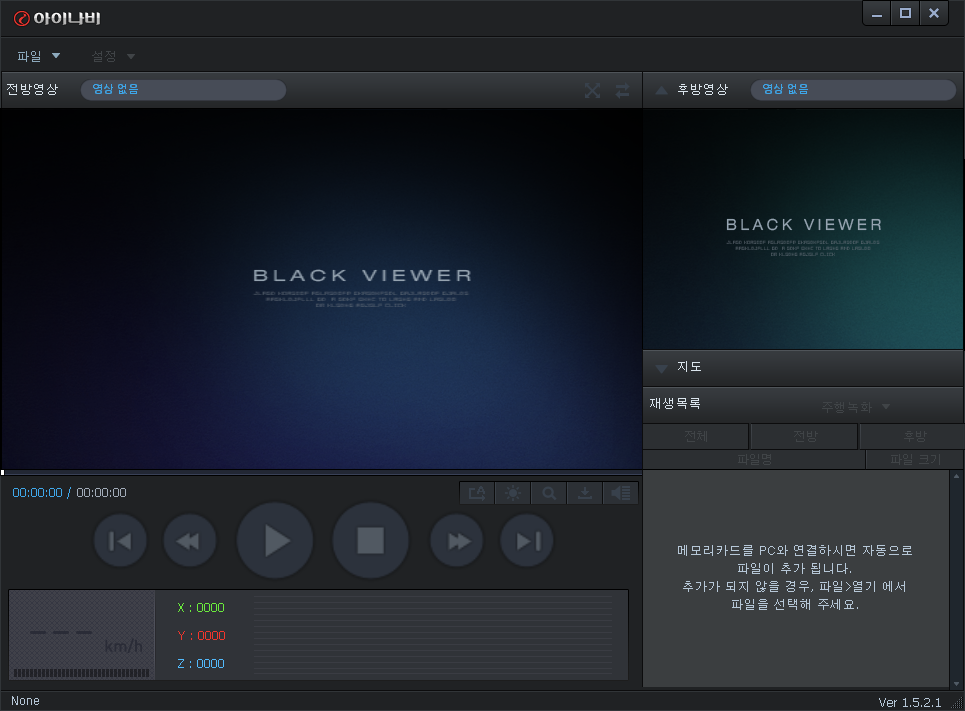Swap front and rear video views

[623, 91]
